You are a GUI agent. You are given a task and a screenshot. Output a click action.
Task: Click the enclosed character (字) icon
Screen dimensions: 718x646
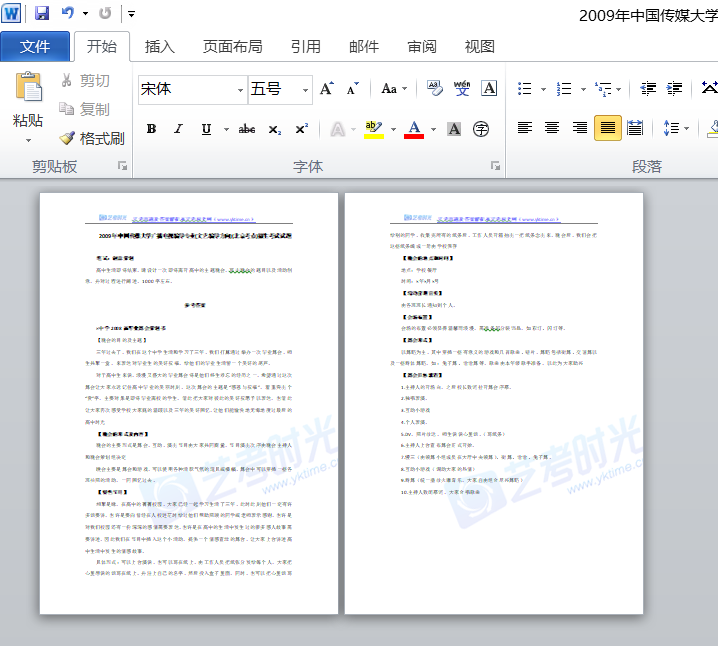481,129
